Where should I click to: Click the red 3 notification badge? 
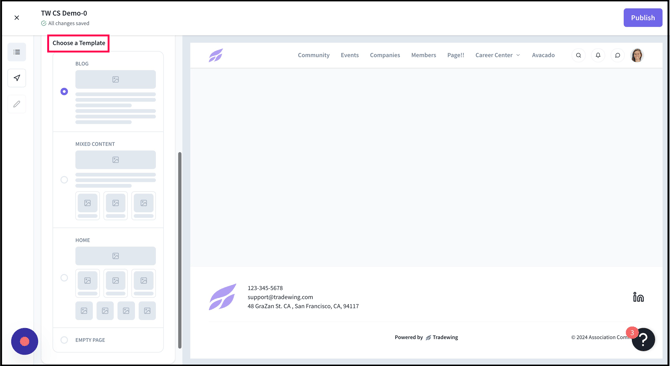tap(632, 333)
